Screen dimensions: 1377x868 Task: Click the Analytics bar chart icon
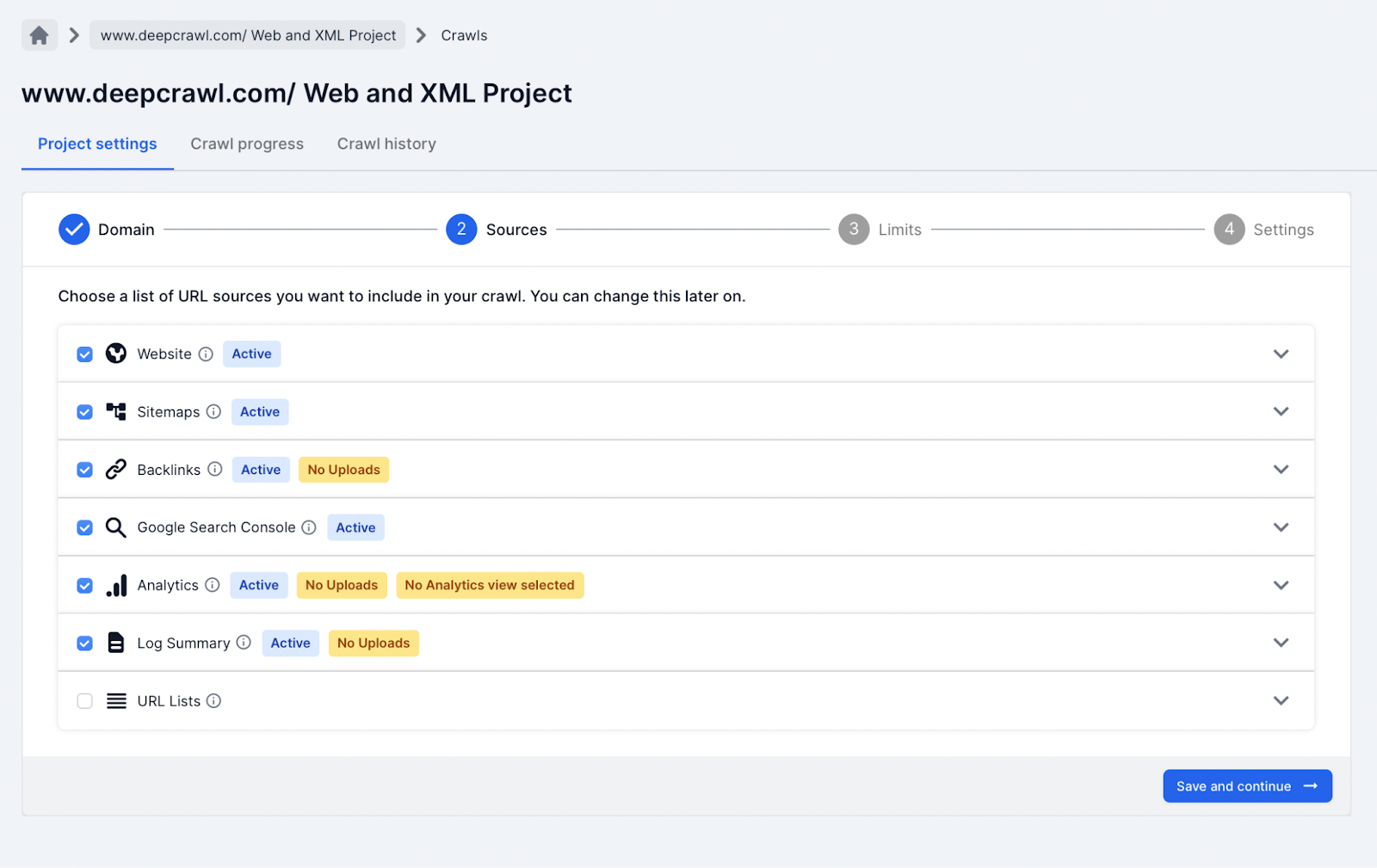click(116, 585)
